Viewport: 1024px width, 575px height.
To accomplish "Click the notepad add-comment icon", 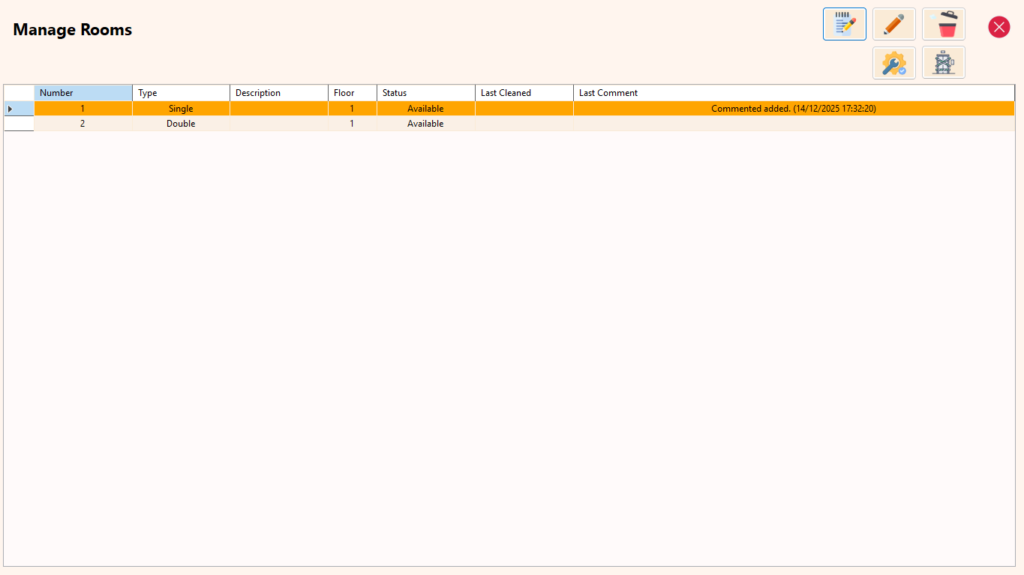I will (x=844, y=24).
